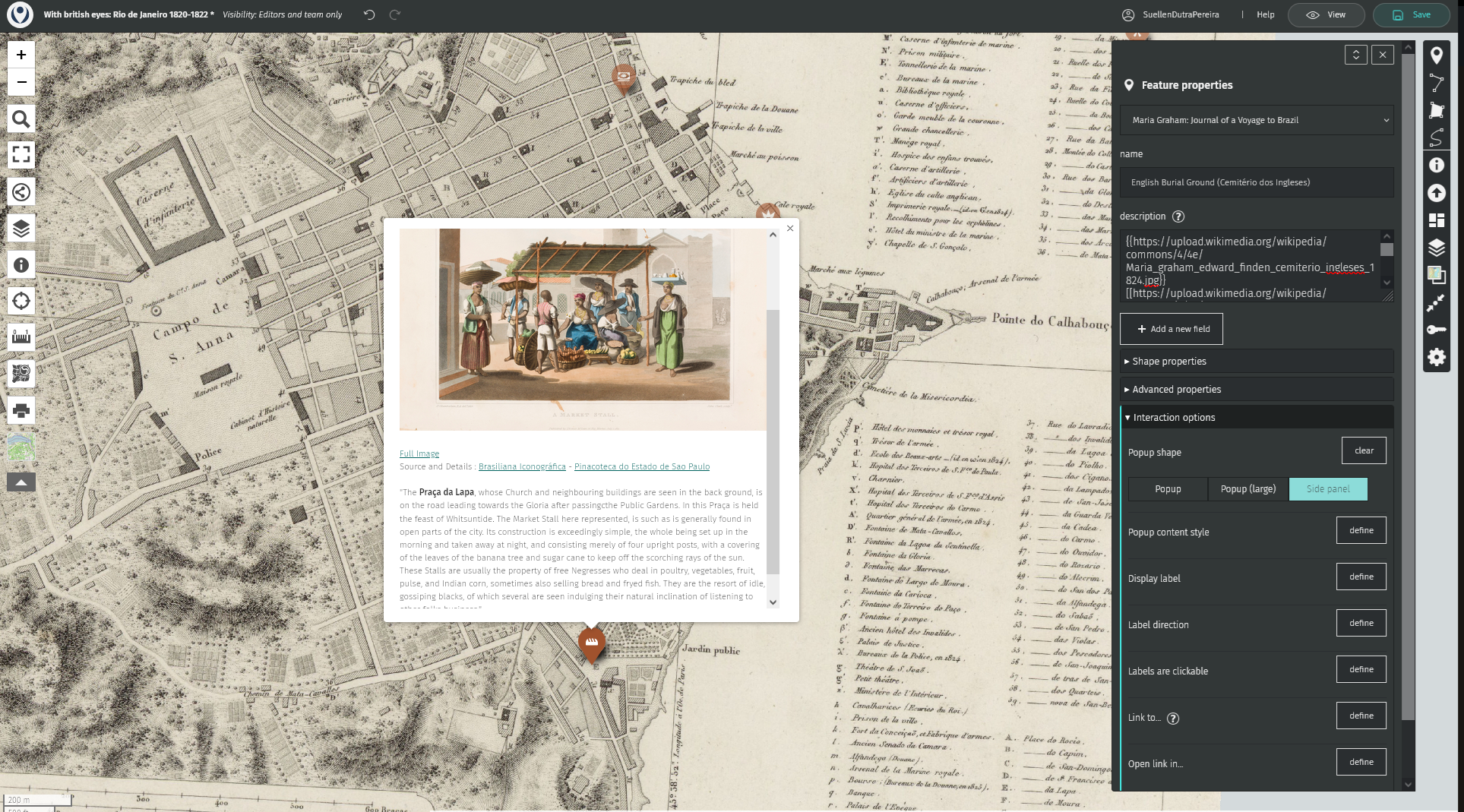This screenshot has width=1464, height=812.
Task: Expand the Shape properties section
Action: (1169, 362)
